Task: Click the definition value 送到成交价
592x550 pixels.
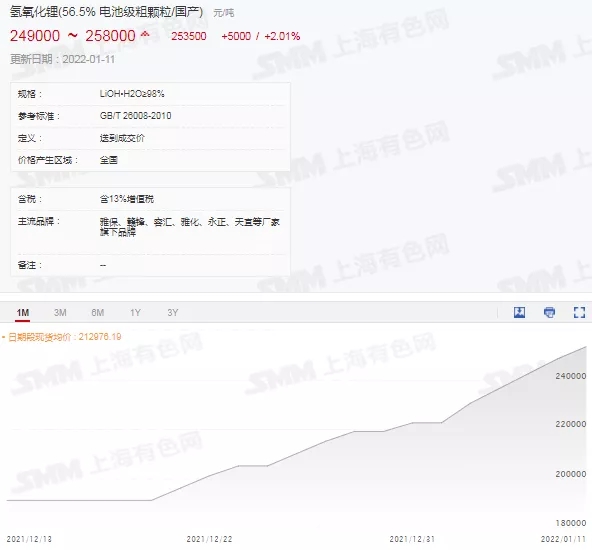Action: (122, 138)
